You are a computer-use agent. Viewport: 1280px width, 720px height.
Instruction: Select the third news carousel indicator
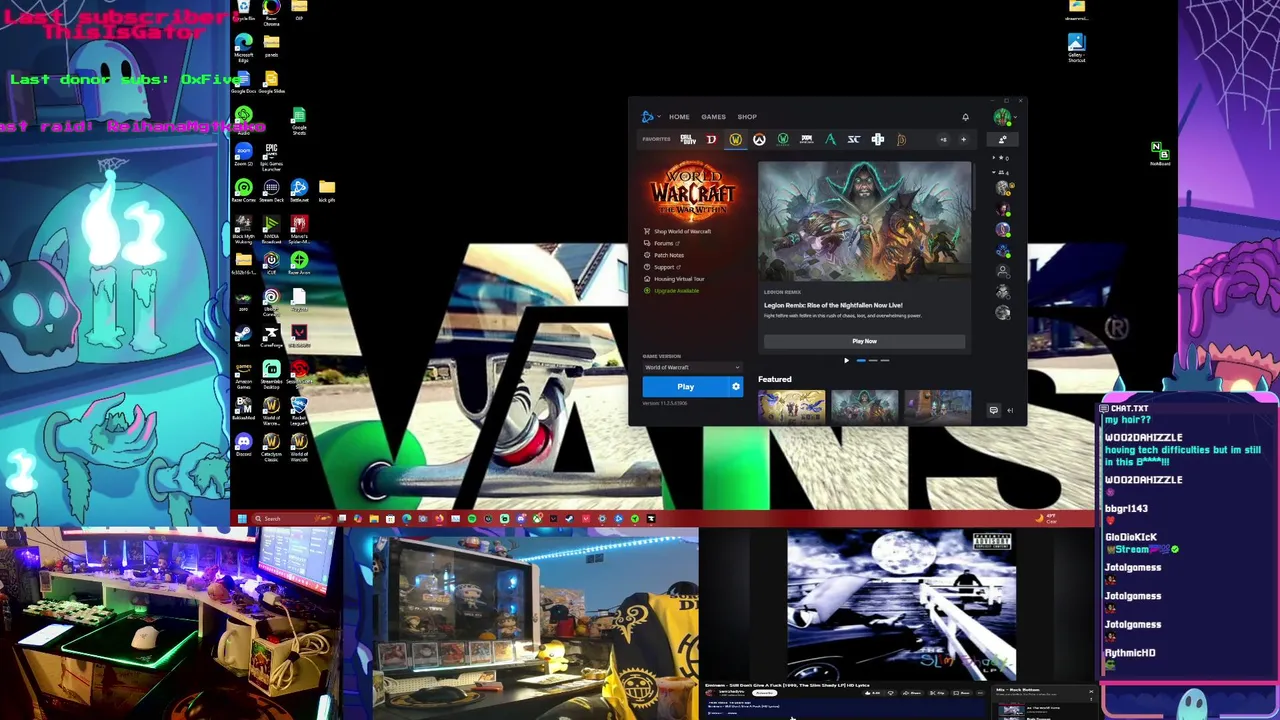[885, 360]
